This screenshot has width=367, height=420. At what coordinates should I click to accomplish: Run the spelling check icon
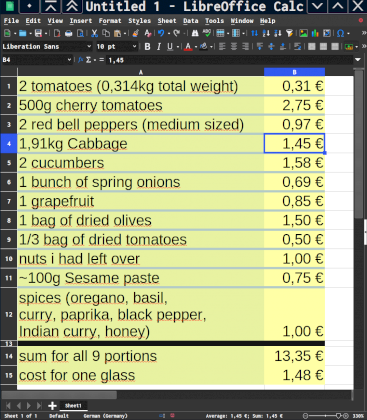pyautogui.click(x=207, y=33)
